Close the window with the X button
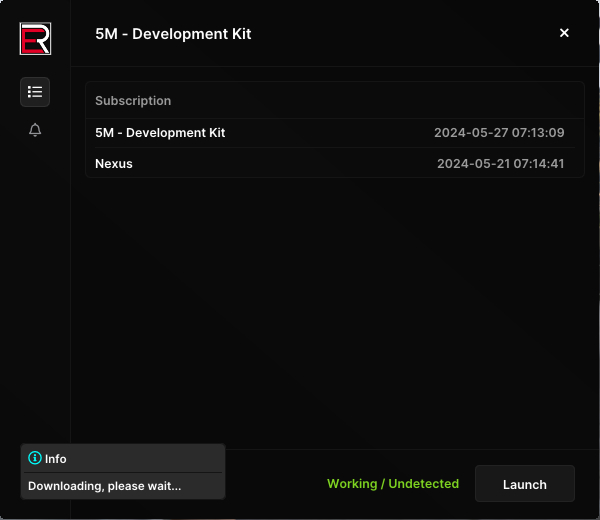The height and width of the screenshot is (520, 600). pyautogui.click(x=564, y=33)
